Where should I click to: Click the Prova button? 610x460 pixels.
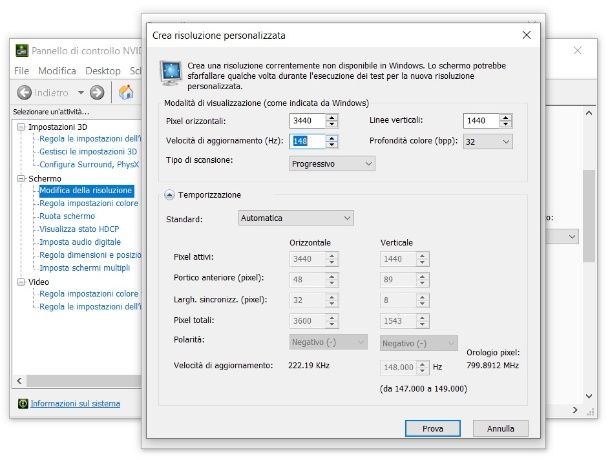point(433,428)
